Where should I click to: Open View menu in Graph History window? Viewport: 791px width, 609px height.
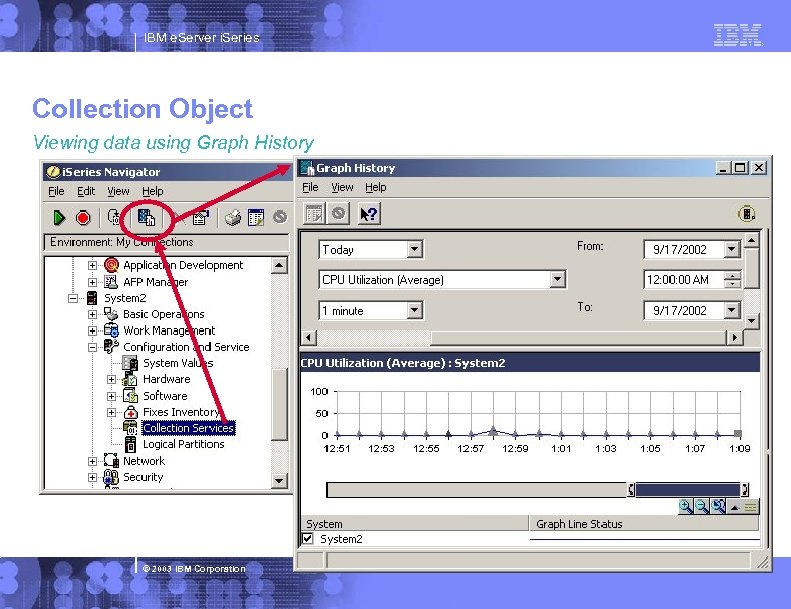click(x=342, y=187)
